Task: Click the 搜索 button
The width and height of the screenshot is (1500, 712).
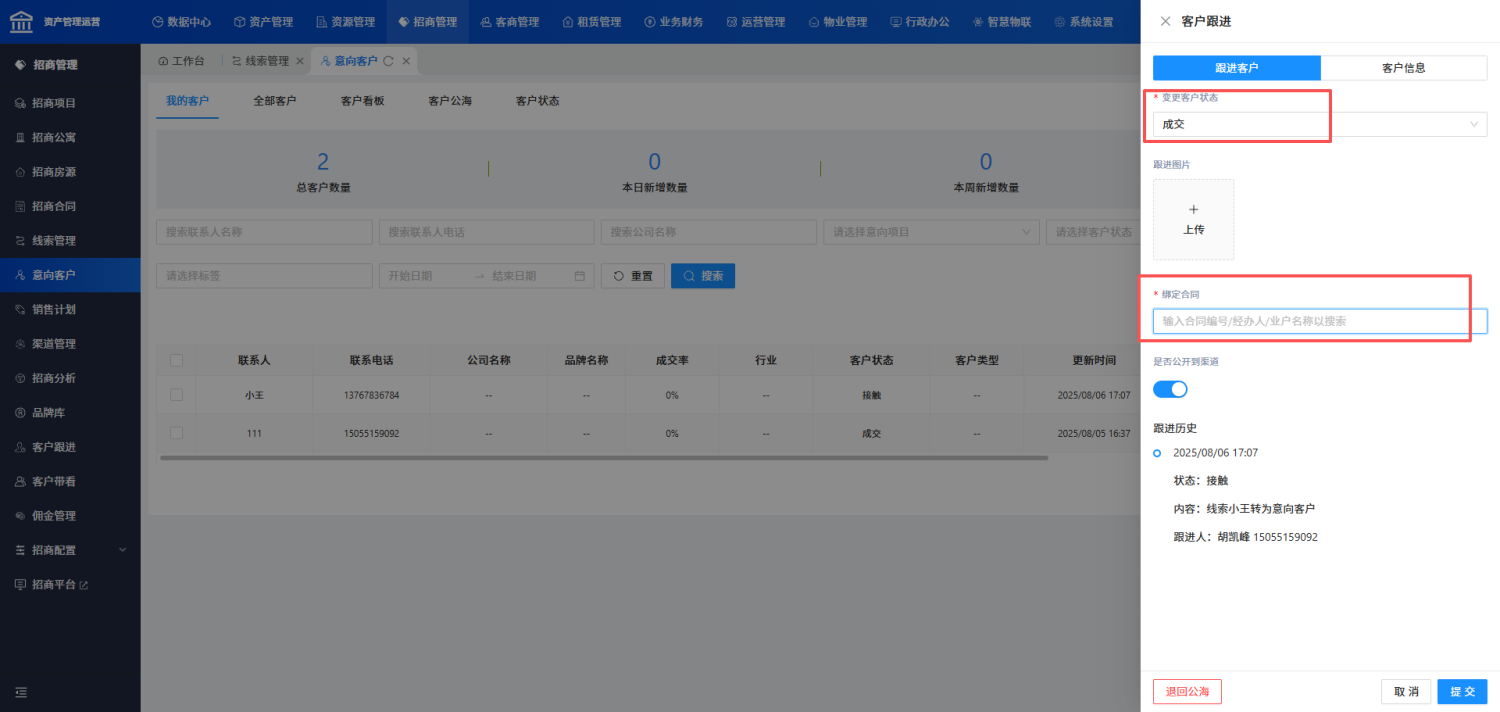Action: coord(703,276)
